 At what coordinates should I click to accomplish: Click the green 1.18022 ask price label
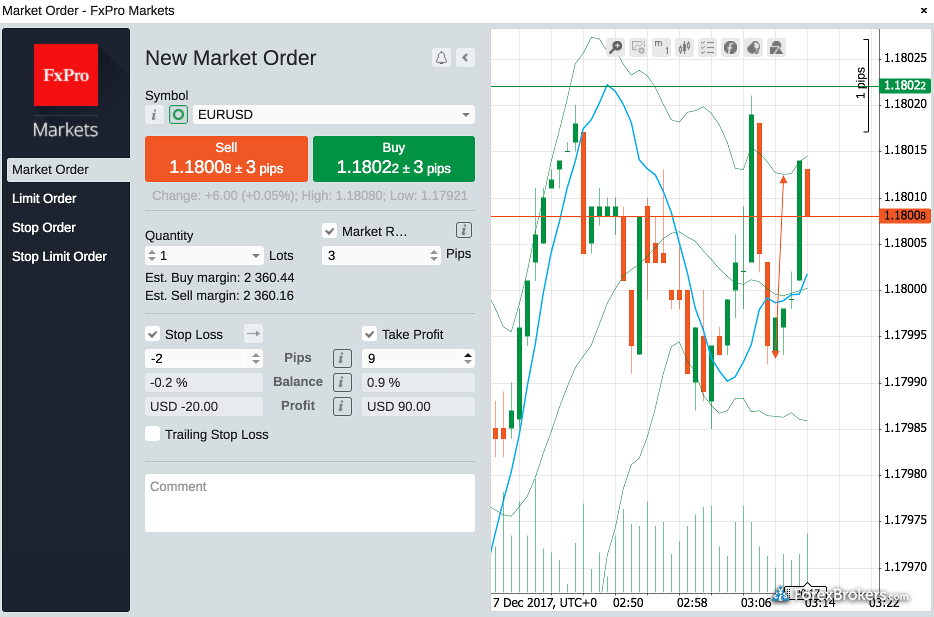point(905,85)
